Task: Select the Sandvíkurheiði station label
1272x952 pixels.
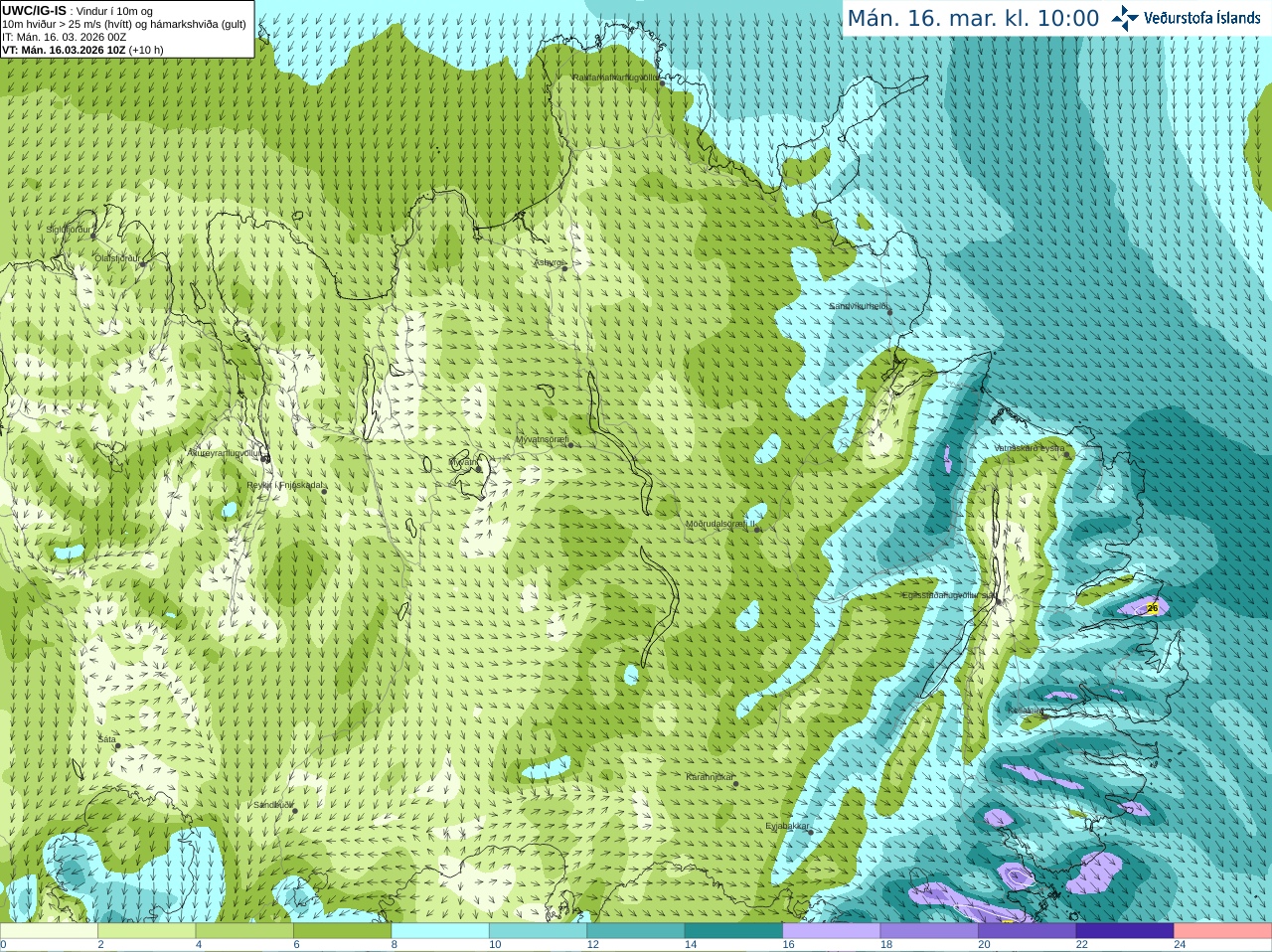Action: coord(859,306)
